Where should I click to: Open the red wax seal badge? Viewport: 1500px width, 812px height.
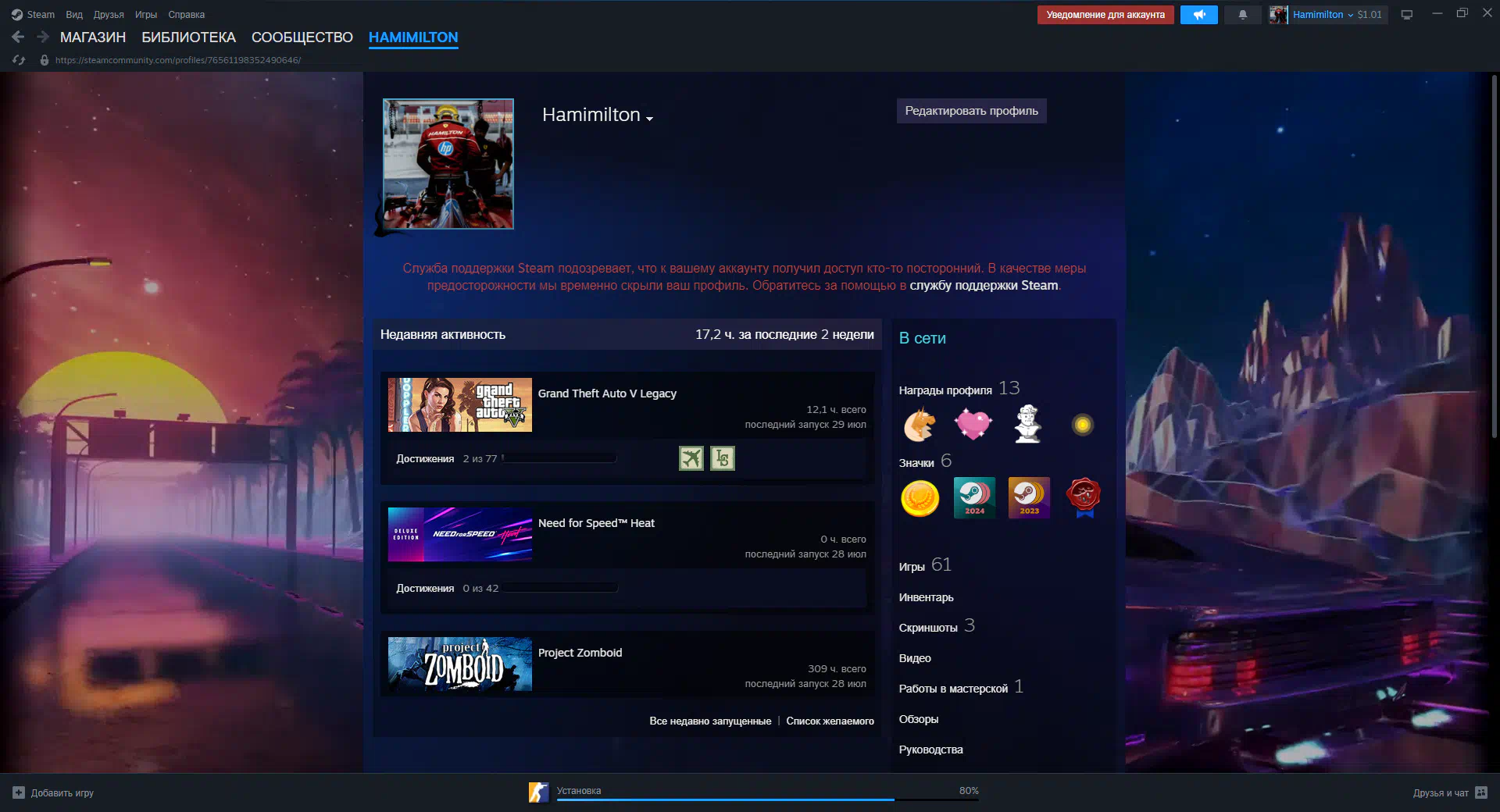point(1084,498)
